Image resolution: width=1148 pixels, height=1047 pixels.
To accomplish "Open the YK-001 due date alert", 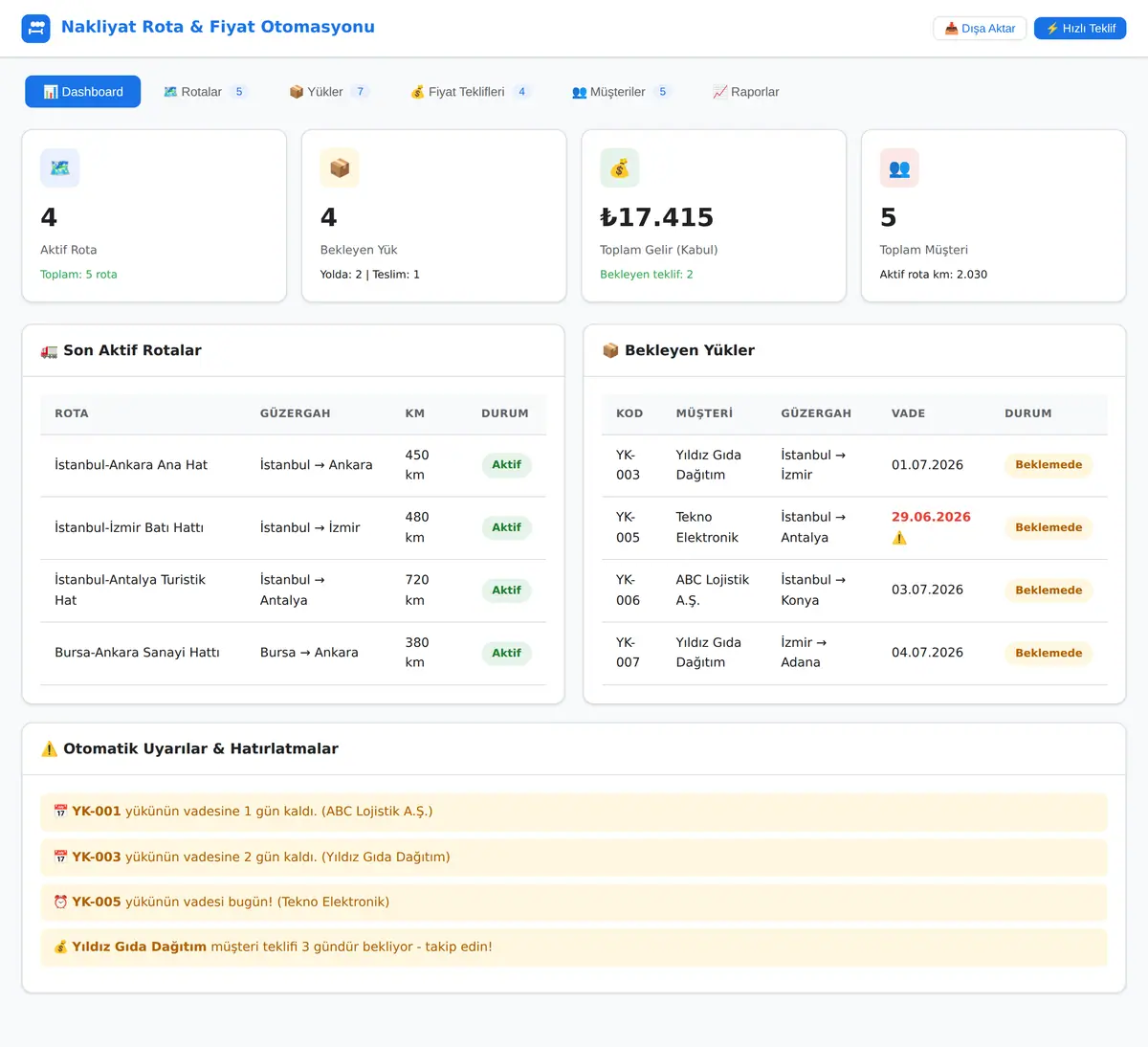I will coord(574,812).
